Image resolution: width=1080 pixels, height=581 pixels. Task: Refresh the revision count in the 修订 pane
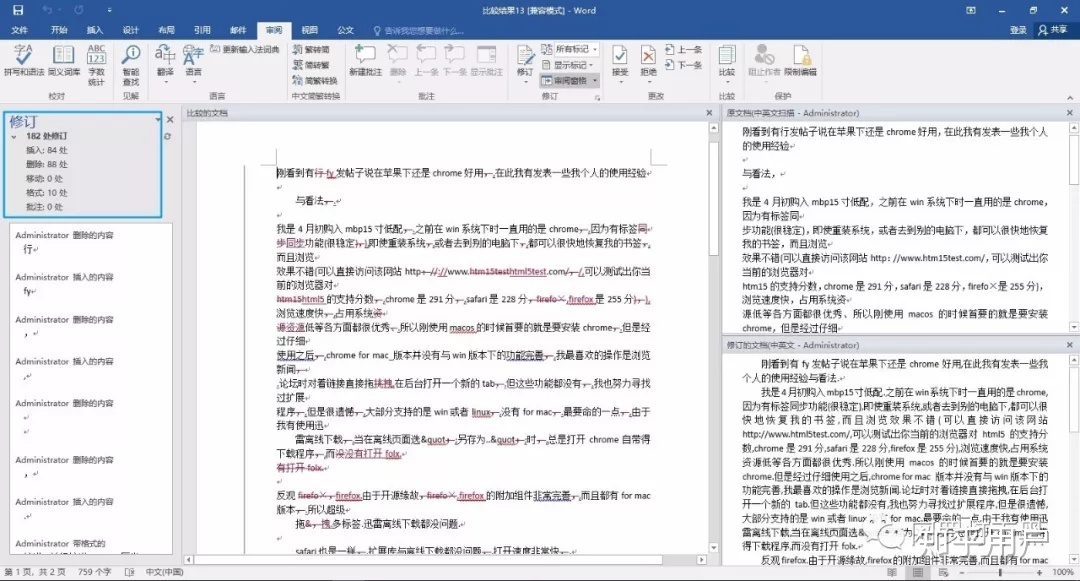pos(167,136)
